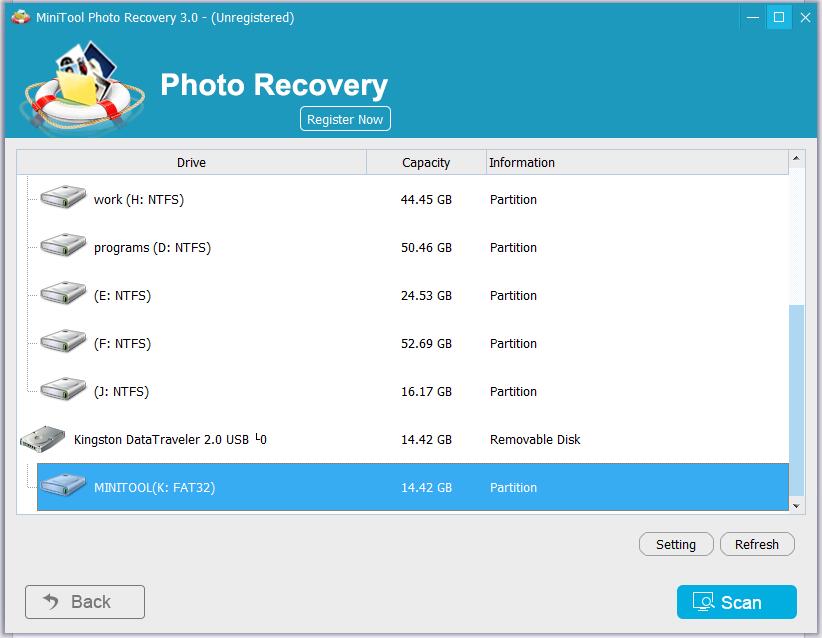Click the large Photo Recovery lifebuoy logo
Image resolution: width=822 pixels, height=638 pixels.
[82, 85]
